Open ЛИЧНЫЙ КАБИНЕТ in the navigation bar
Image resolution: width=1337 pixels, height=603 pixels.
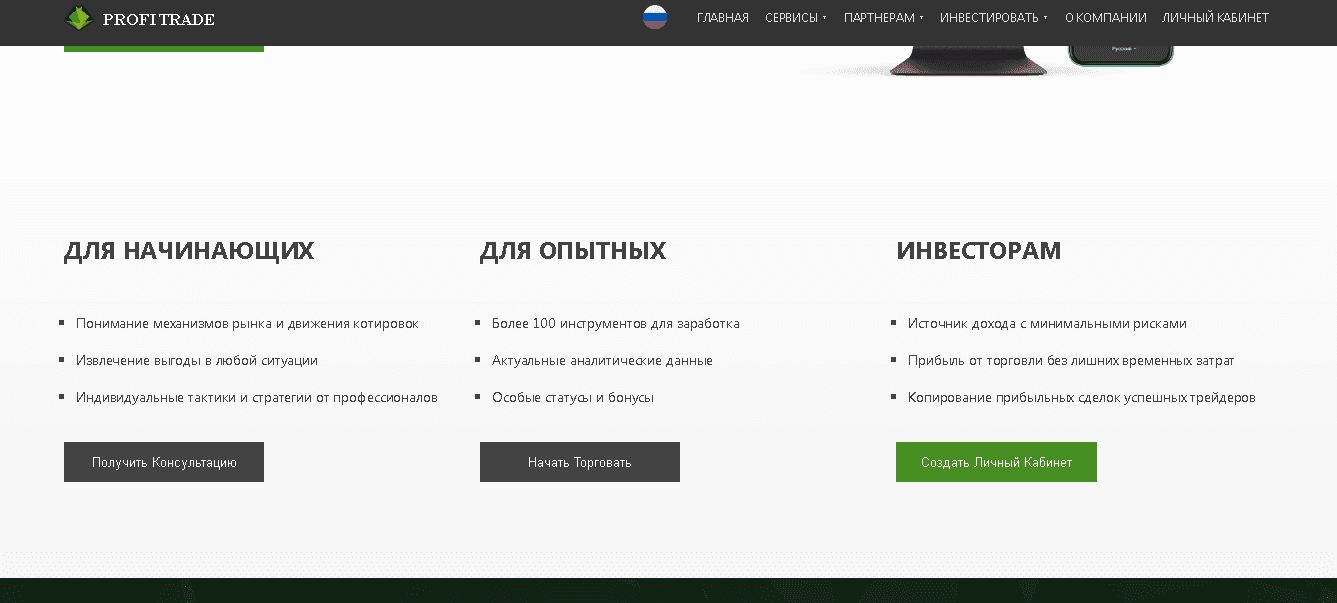[1215, 18]
